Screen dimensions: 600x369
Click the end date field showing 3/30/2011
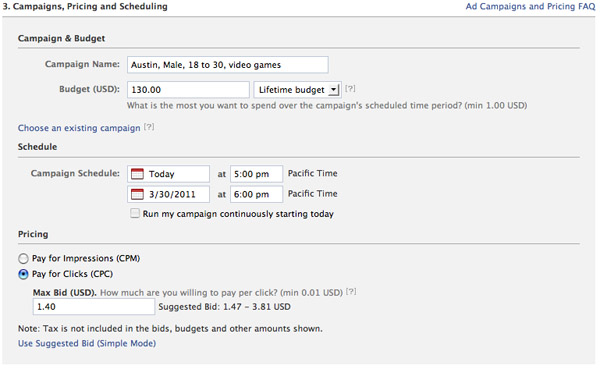(168, 194)
